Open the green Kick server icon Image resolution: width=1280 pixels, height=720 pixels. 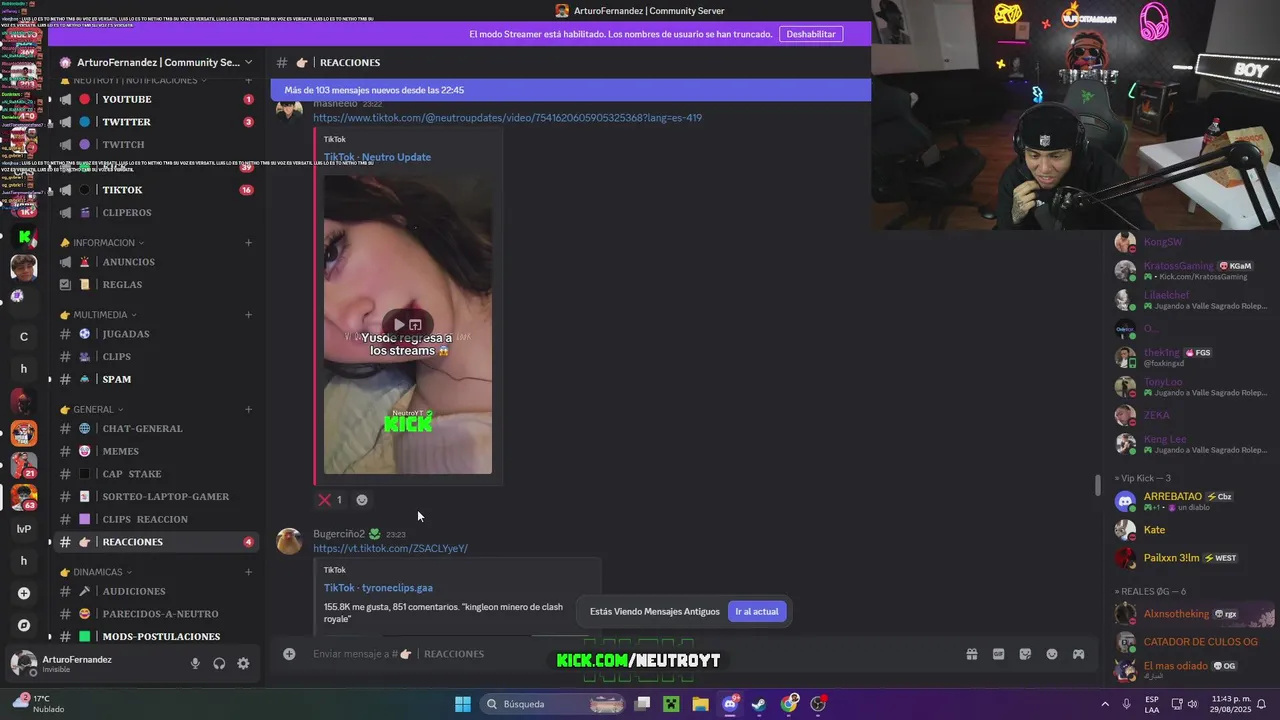pyautogui.click(x=24, y=238)
